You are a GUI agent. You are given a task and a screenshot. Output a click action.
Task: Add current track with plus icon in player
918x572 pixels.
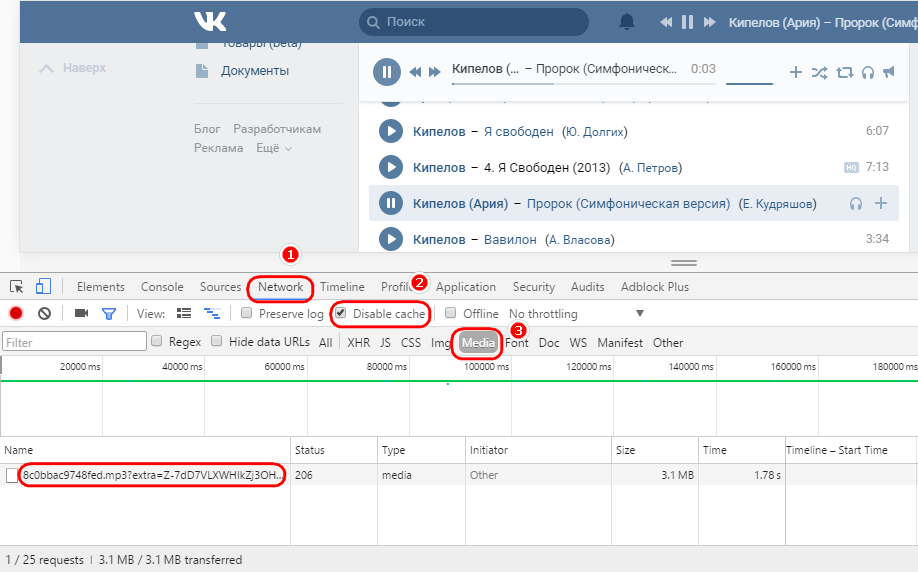pyautogui.click(x=796, y=72)
